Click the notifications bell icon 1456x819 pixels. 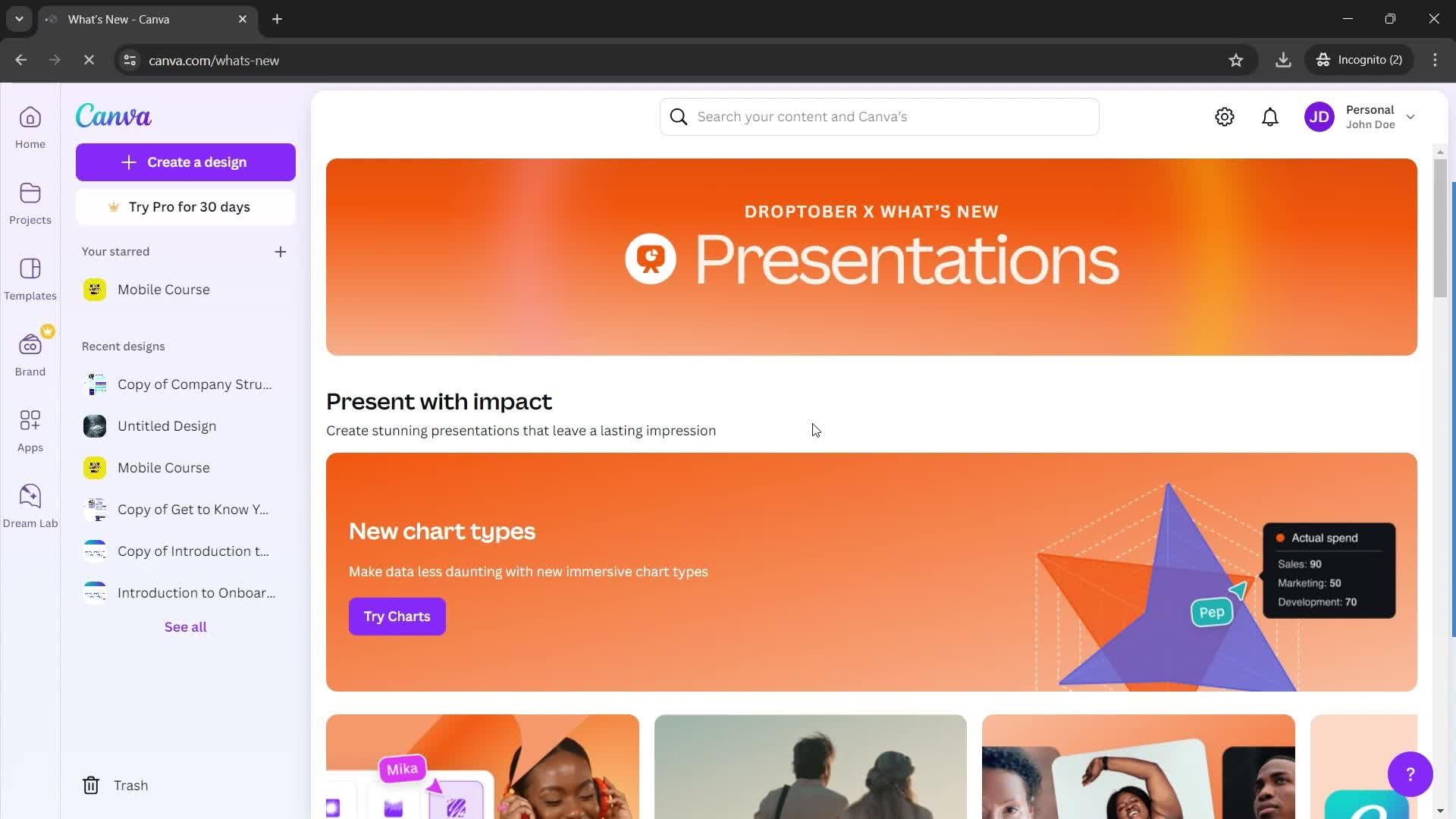tap(1270, 116)
